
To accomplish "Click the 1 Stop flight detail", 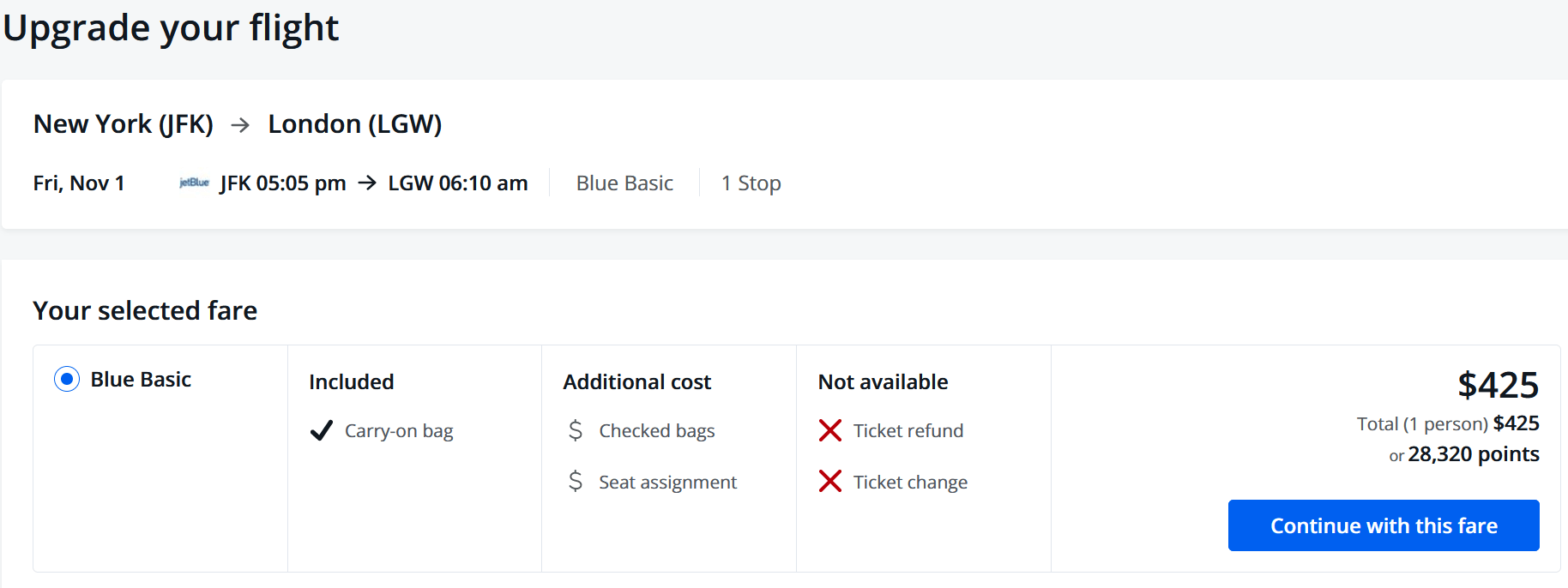I will pyautogui.click(x=751, y=183).
